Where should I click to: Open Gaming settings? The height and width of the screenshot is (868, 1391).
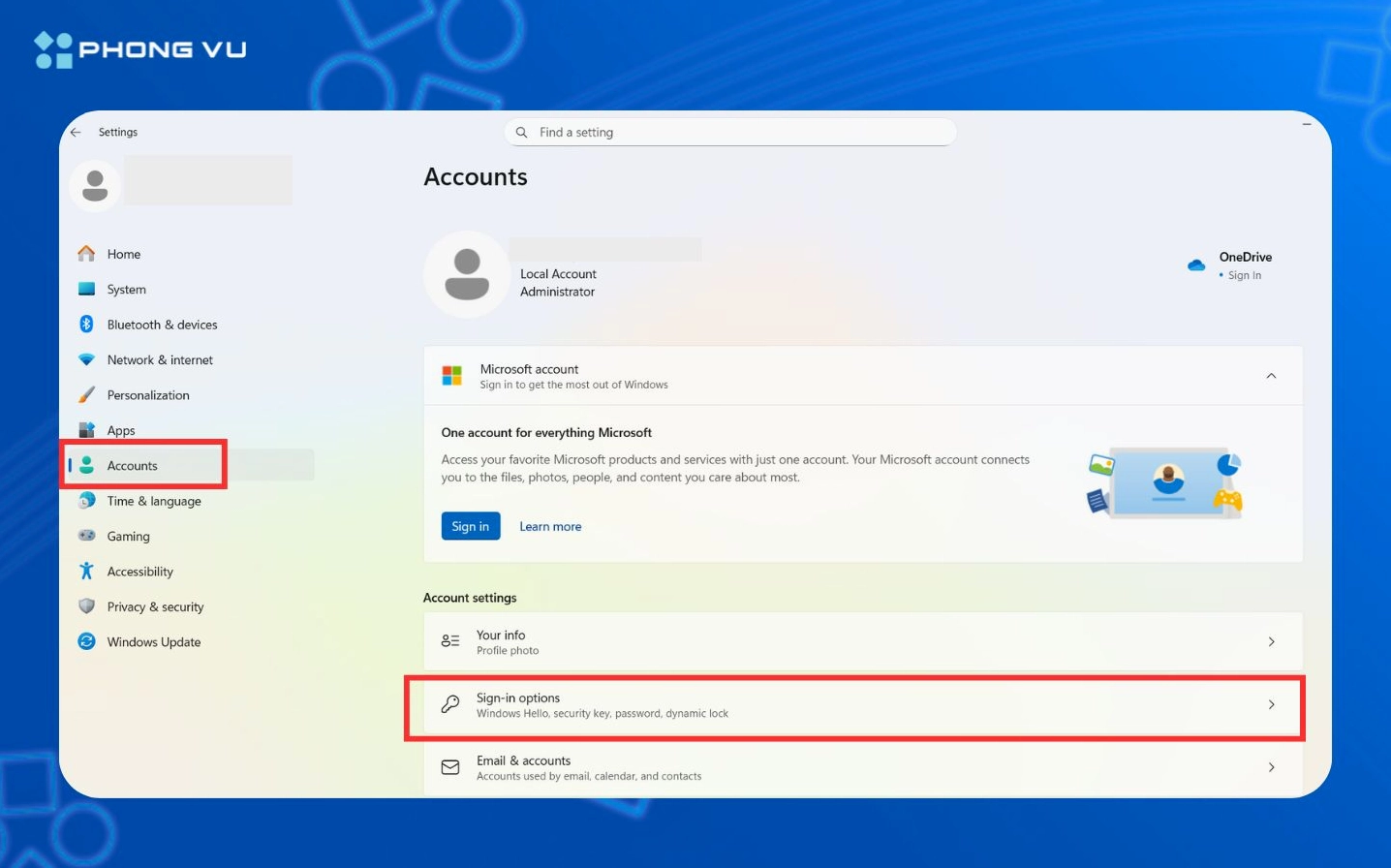point(127,536)
